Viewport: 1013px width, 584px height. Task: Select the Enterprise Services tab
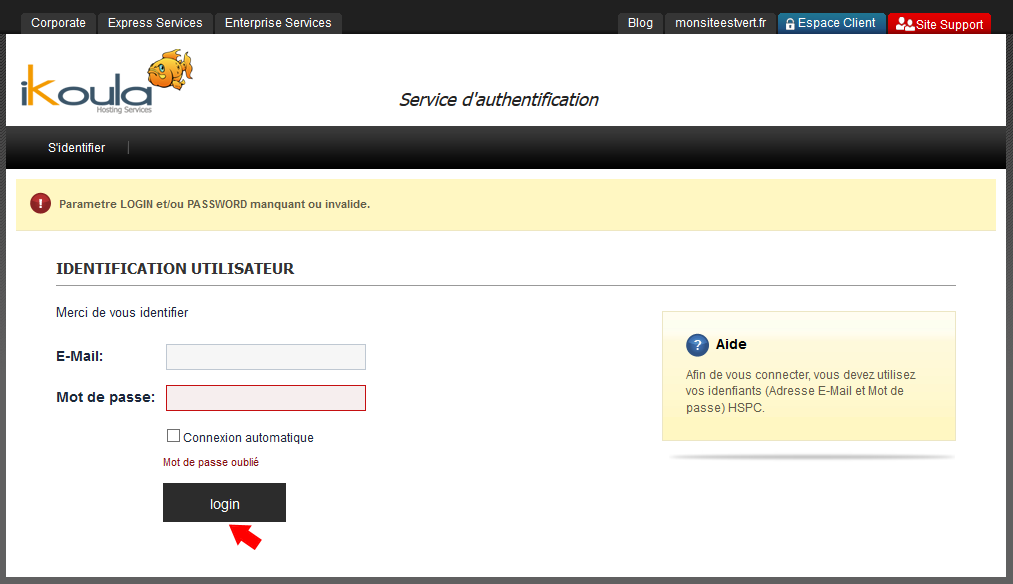click(278, 23)
